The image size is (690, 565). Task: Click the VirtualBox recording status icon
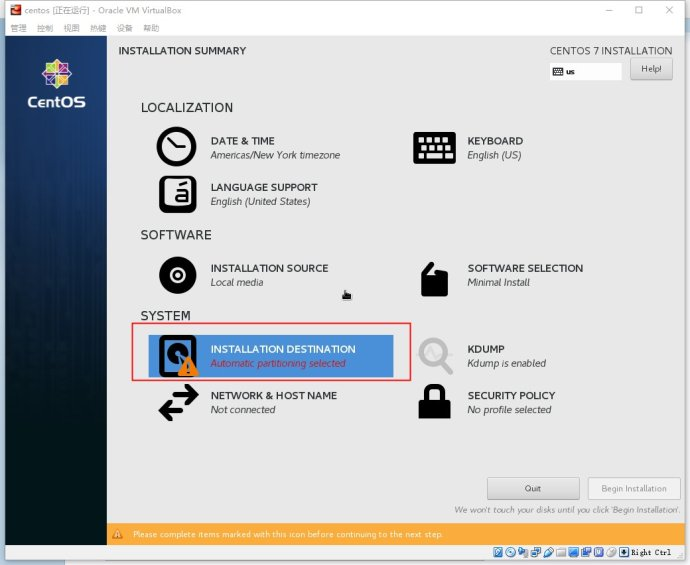[x=586, y=552]
